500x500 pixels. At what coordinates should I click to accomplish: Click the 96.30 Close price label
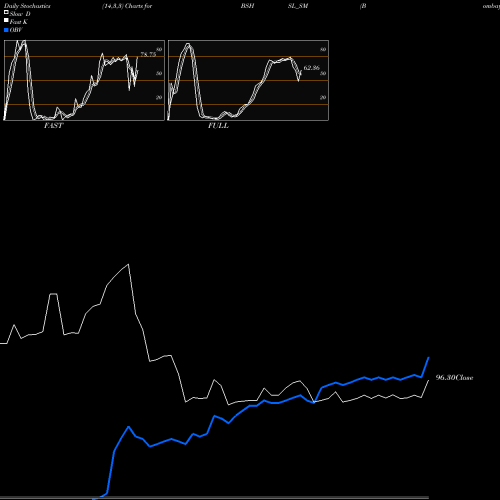coord(454,377)
